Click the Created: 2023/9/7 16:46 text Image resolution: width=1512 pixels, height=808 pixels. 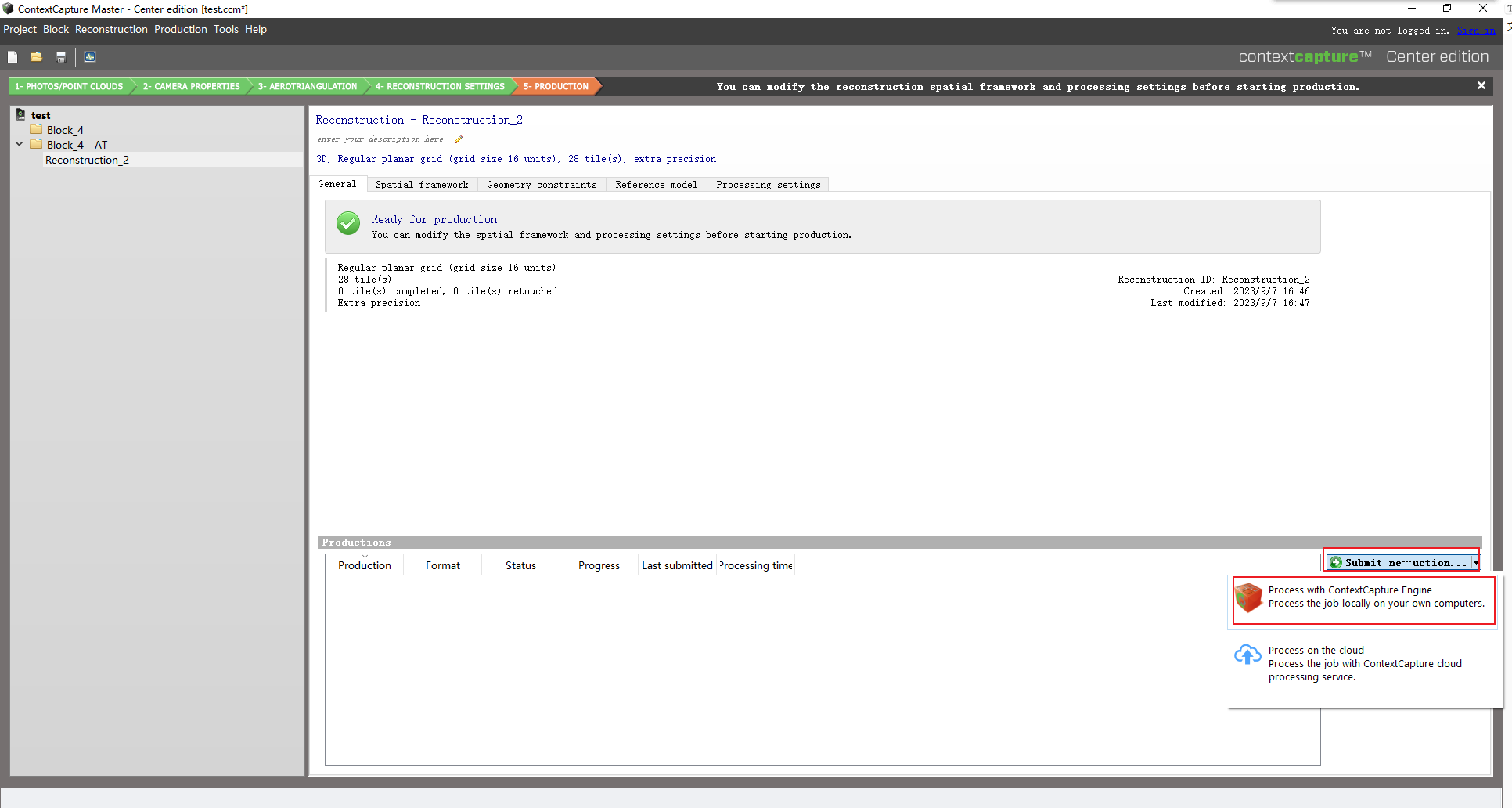(x=1247, y=291)
